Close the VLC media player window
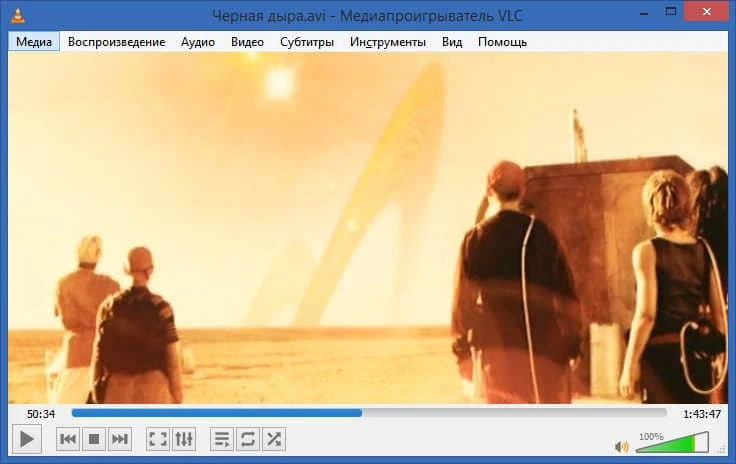This screenshot has height=464, width=736. coord(707,12)
